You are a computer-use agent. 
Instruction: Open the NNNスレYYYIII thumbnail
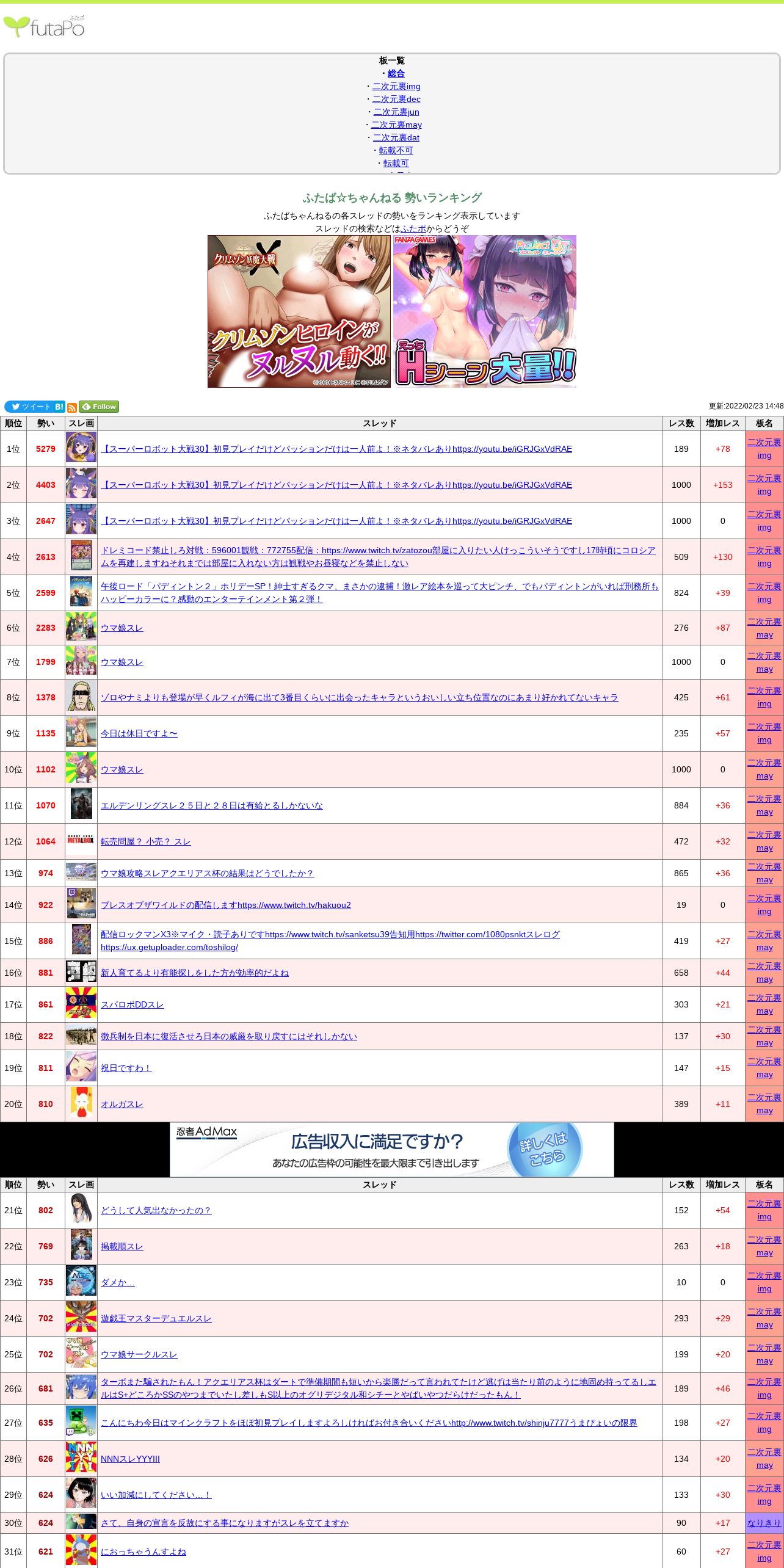coord(81,1458)
